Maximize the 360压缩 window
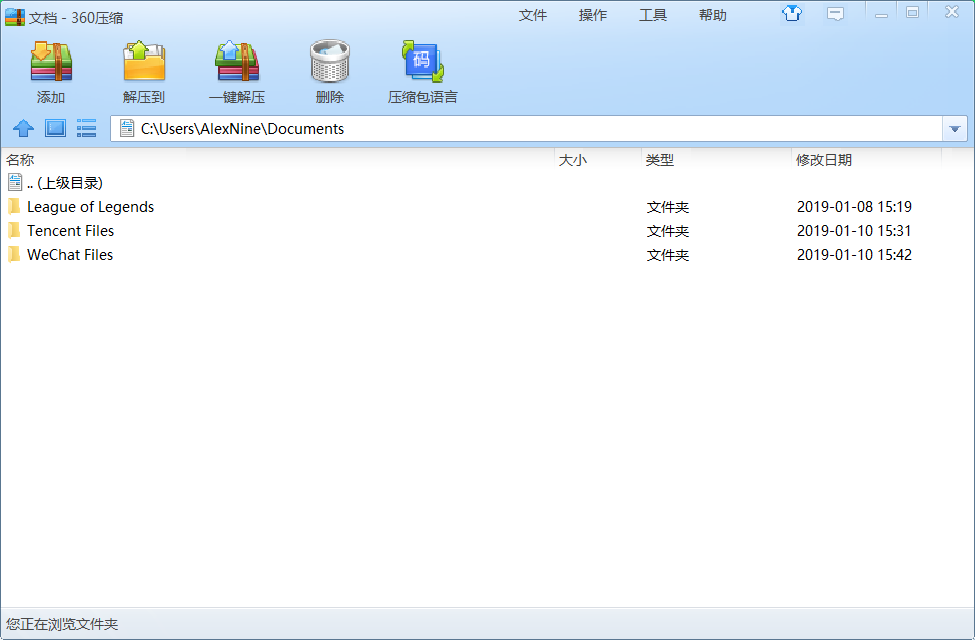975x640 pixels. [912, 13]
